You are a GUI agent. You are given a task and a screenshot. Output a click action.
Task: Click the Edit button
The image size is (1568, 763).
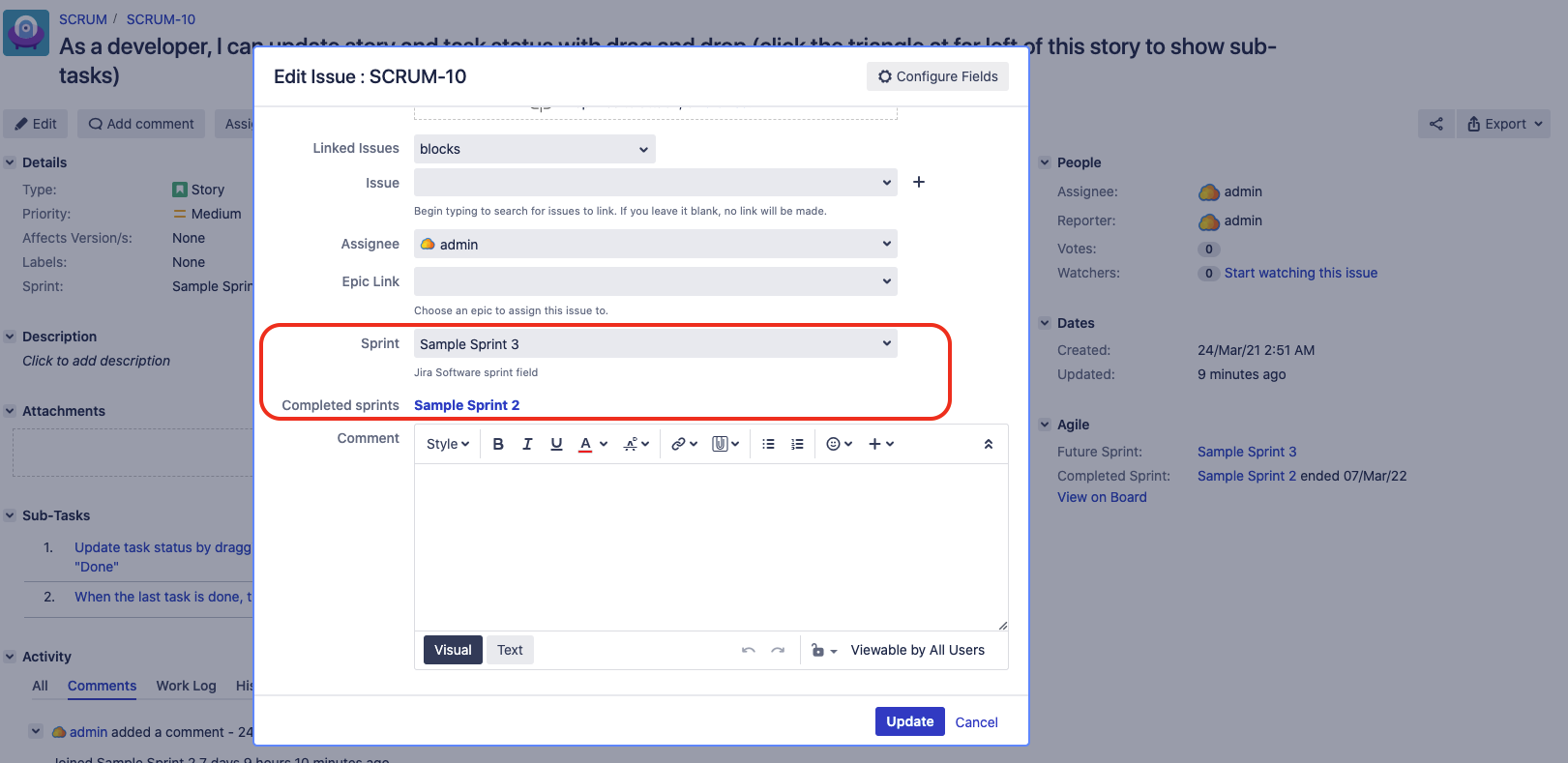[36, 124]
